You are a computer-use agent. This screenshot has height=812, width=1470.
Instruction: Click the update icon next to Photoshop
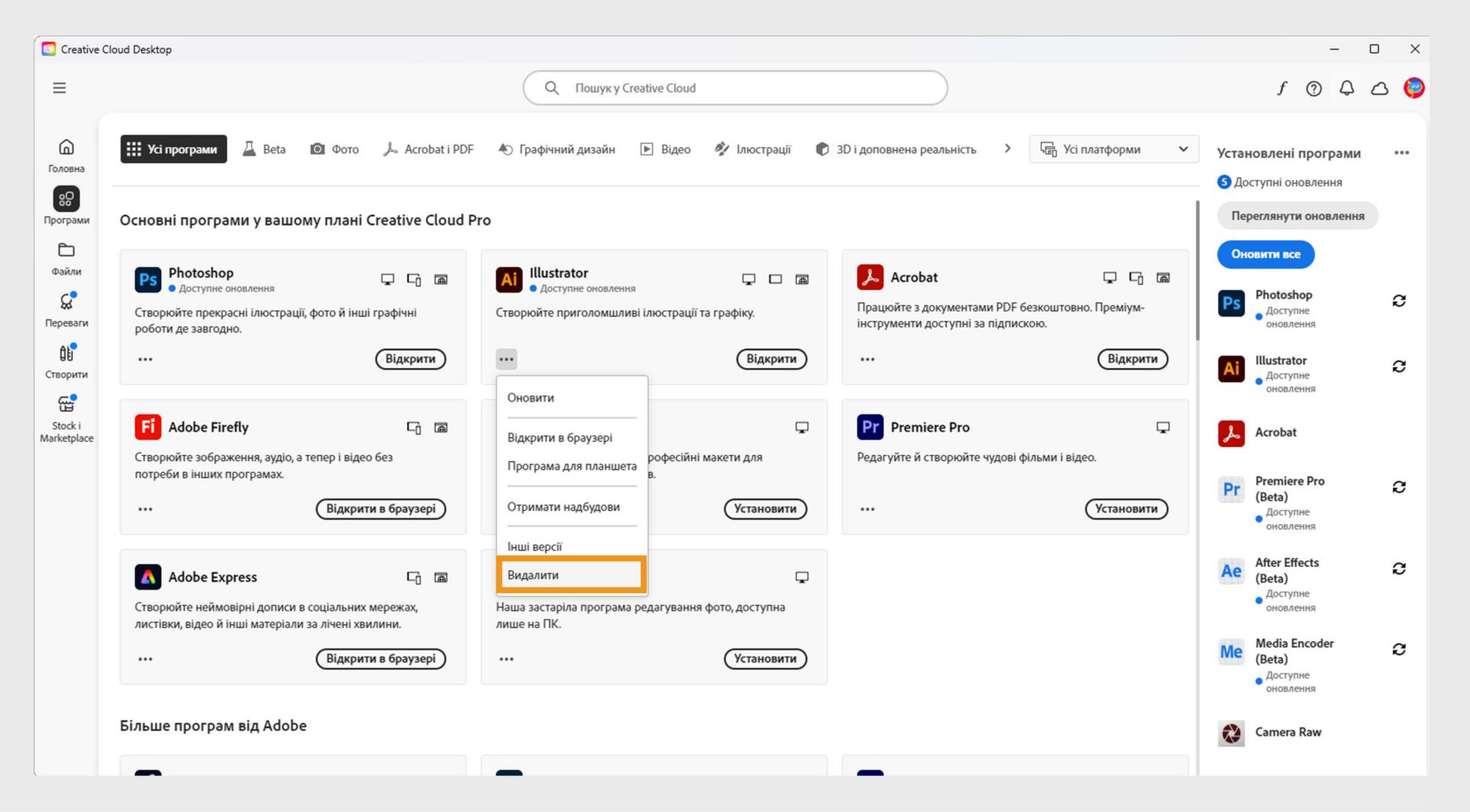pyautogui.click(x=1399, y=301)
